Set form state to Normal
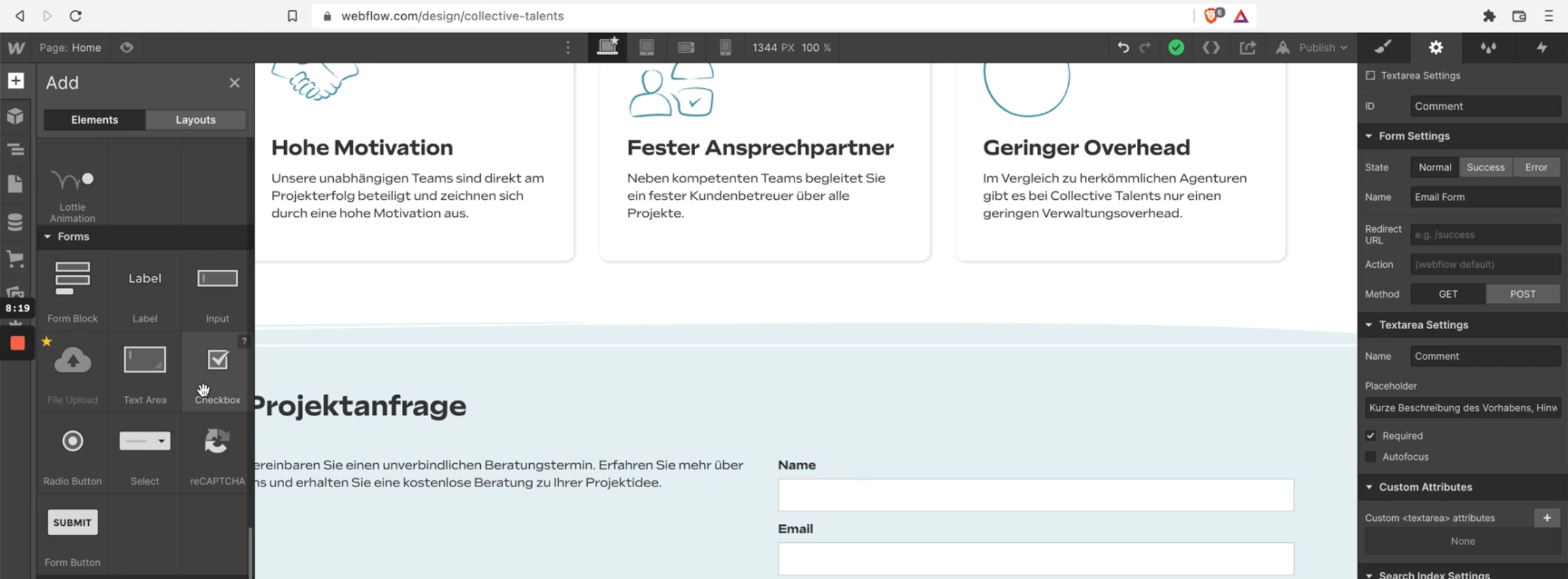The width and height of the screenshot is (1568, 579). point(1434,167)
